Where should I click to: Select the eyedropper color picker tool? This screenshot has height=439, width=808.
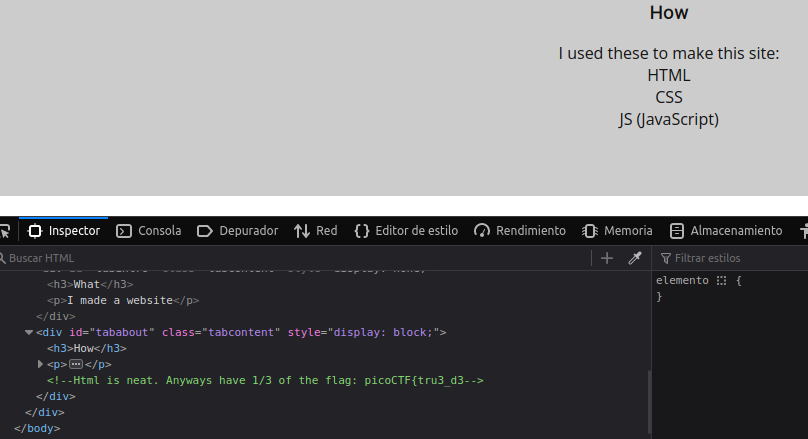click(634, 258)
